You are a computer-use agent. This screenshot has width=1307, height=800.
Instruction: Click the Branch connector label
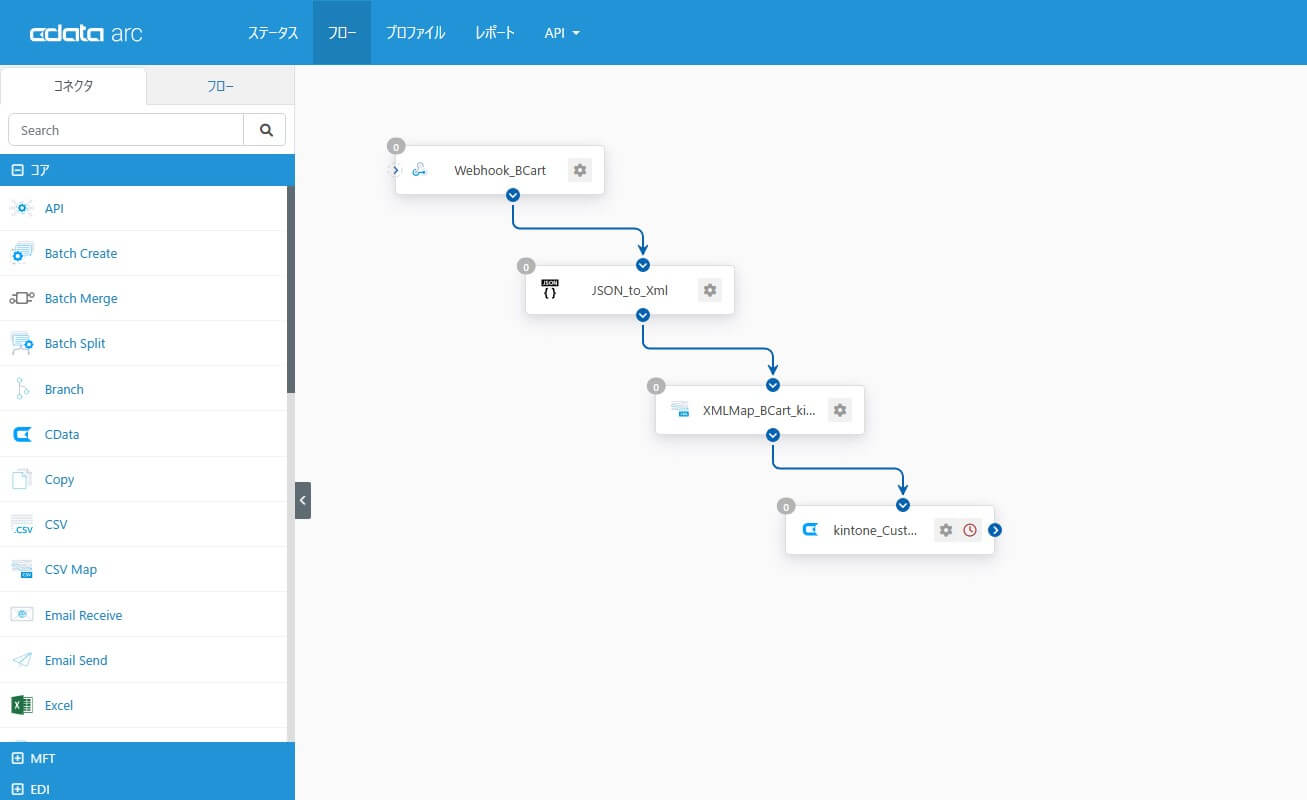64,389
